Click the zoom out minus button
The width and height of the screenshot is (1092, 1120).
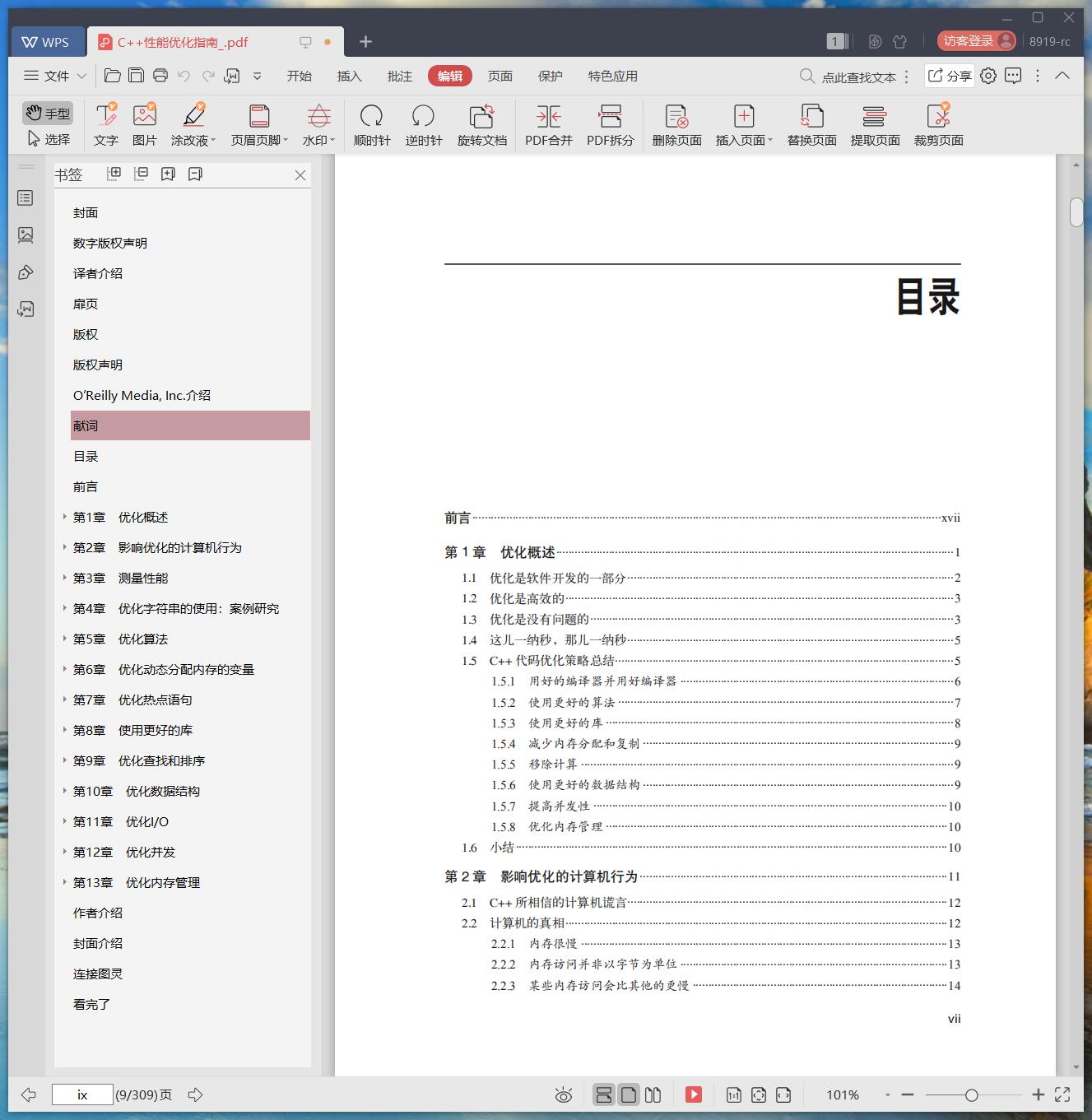pyautogui.click(x=908, y=1094)
